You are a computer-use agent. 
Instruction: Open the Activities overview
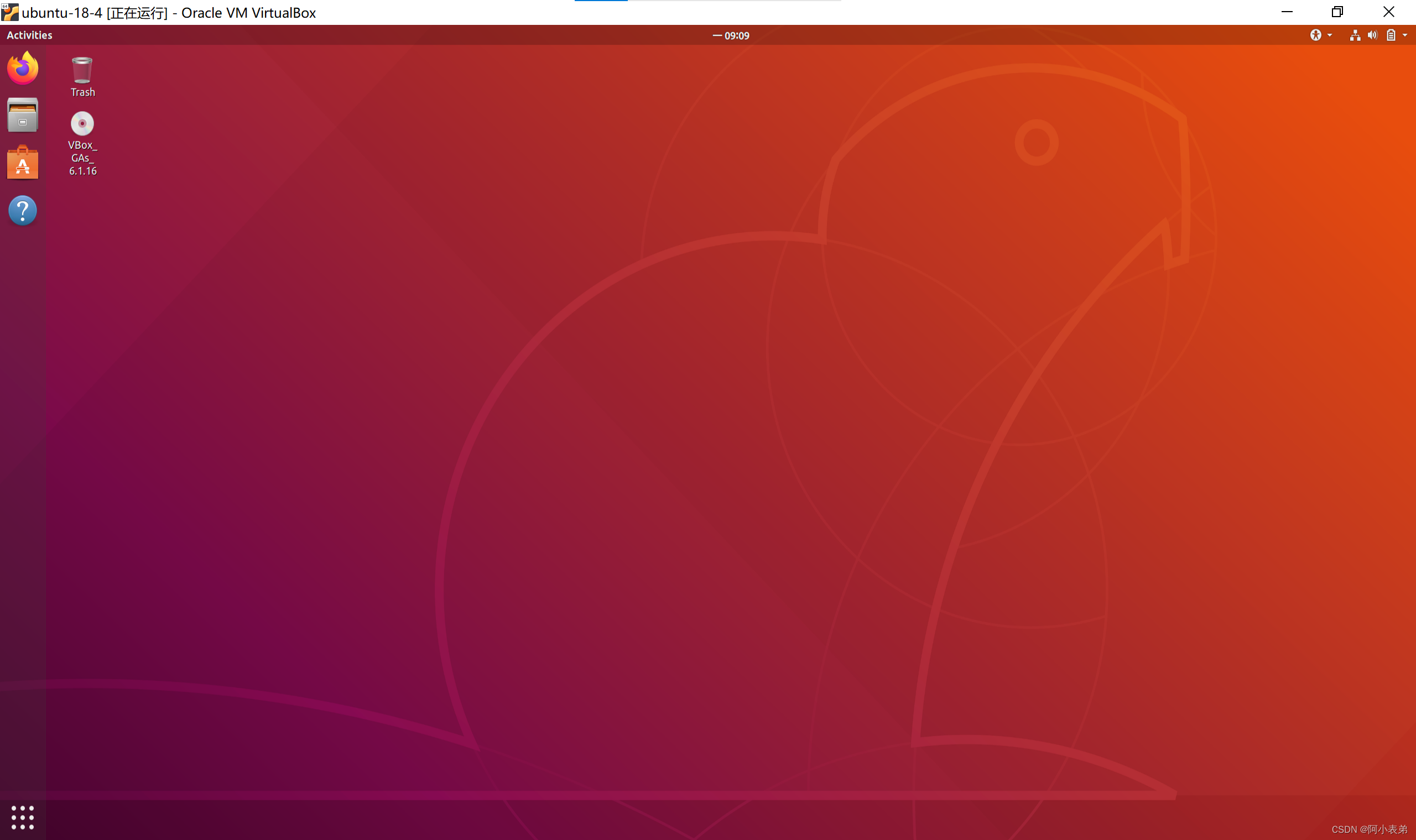(29, 35)
